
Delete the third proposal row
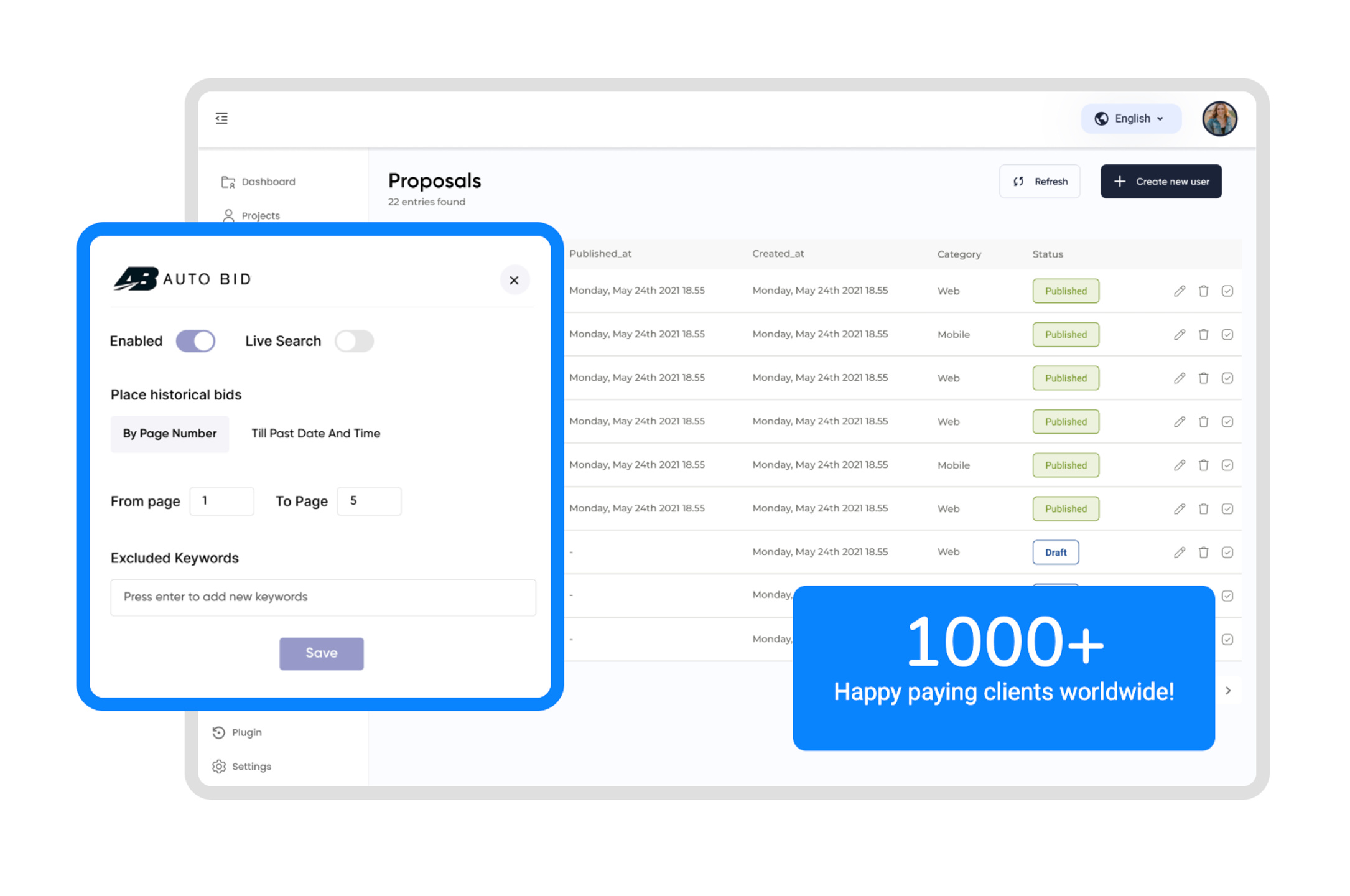point(1203,378)
